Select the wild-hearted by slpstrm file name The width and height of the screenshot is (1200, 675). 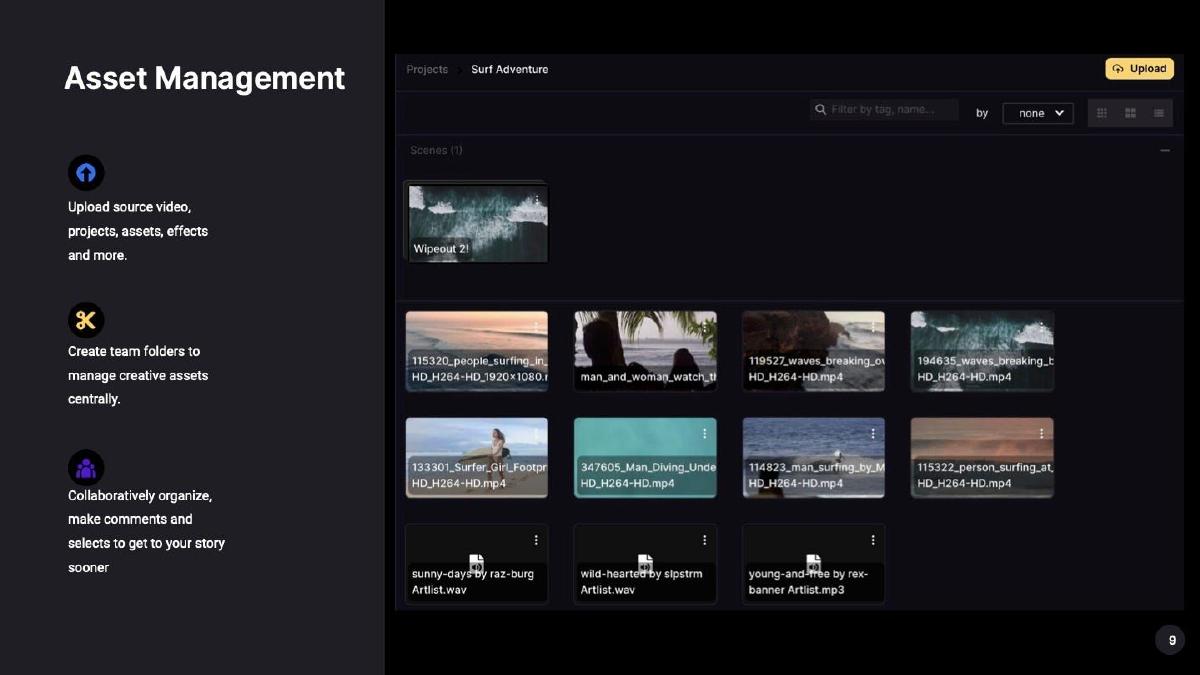point(641,582)
